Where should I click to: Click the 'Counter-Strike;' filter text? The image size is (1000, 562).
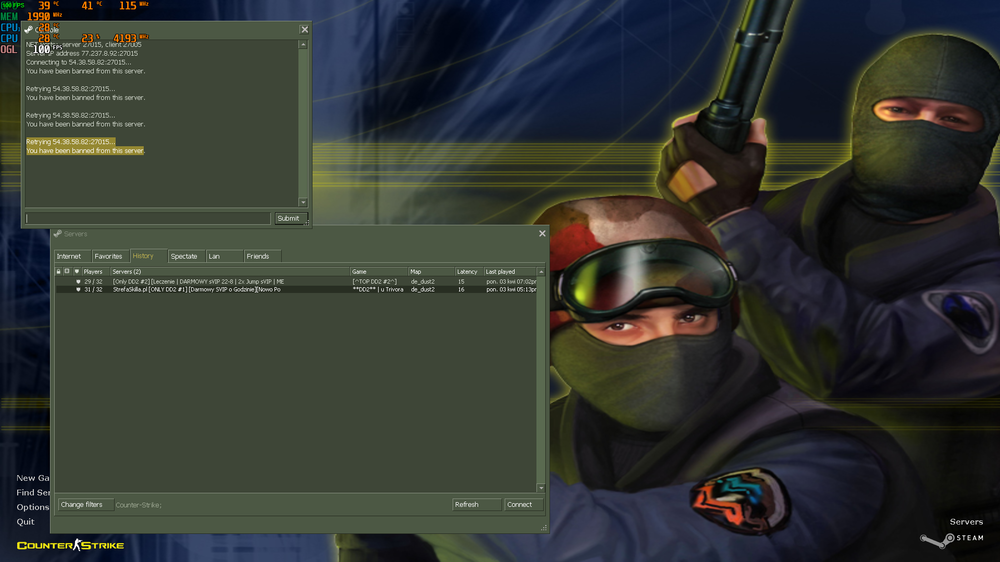click(138, 505)
